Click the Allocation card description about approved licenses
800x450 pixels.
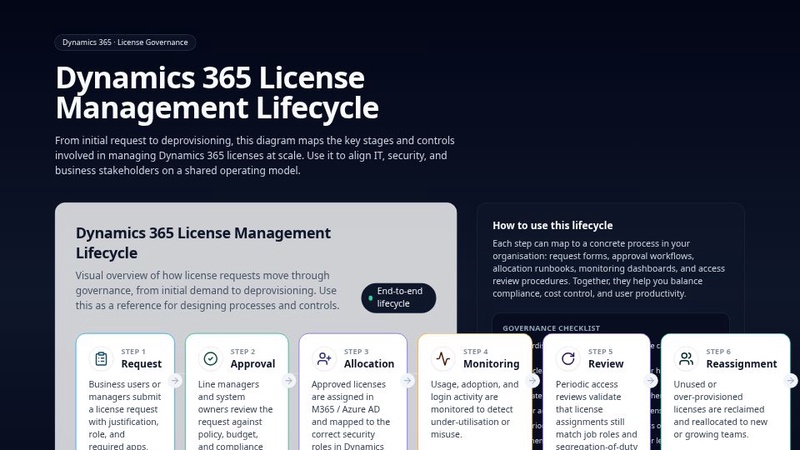(x=351, y=415)
